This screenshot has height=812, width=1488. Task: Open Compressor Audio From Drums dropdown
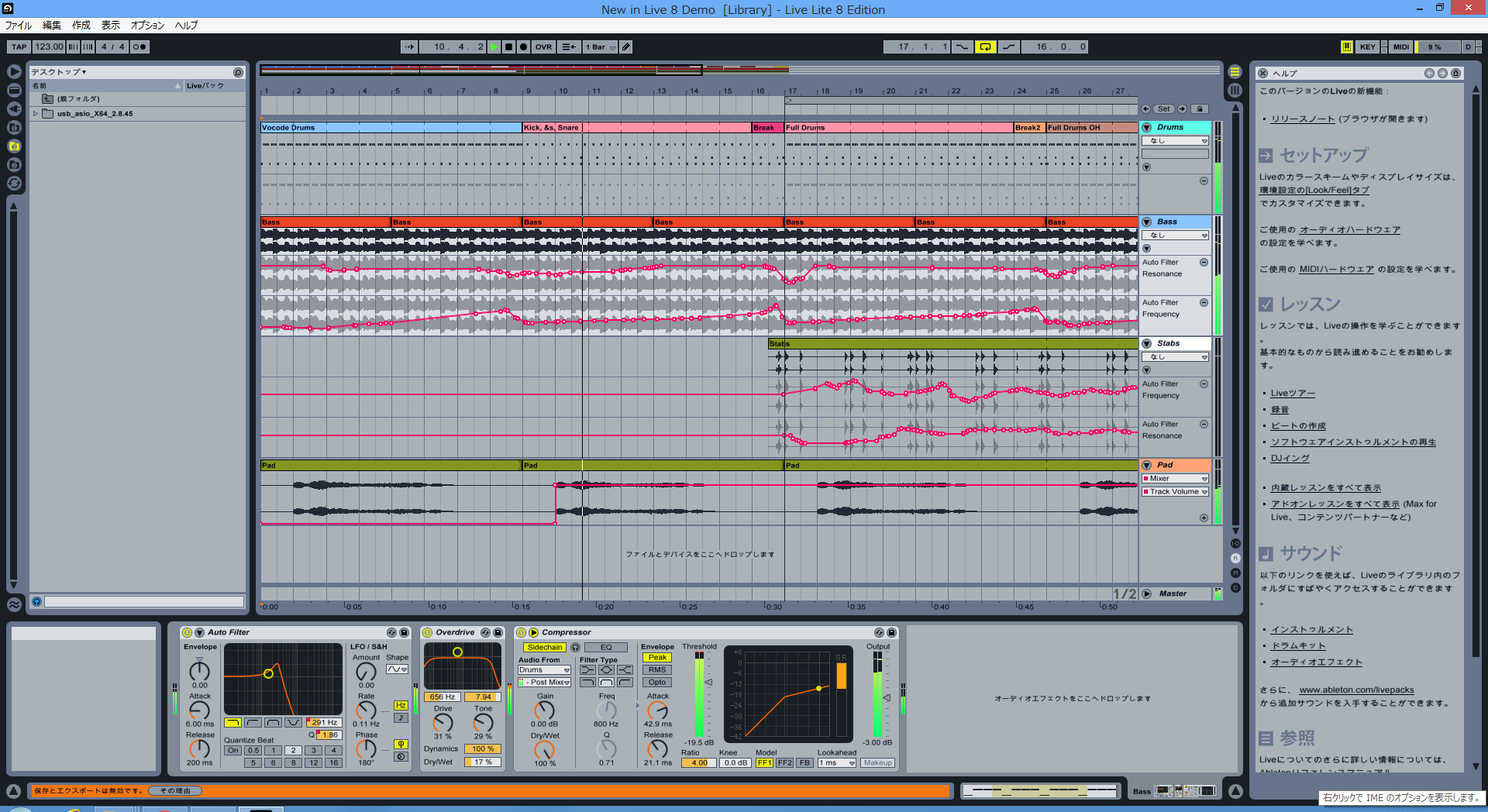(x=544, y=670)
